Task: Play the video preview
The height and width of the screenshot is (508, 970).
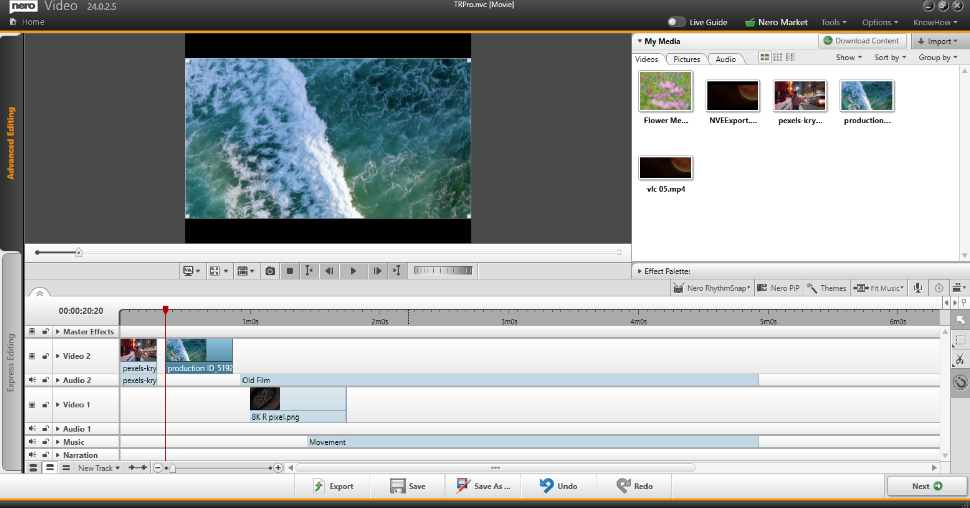Action: 353,271
